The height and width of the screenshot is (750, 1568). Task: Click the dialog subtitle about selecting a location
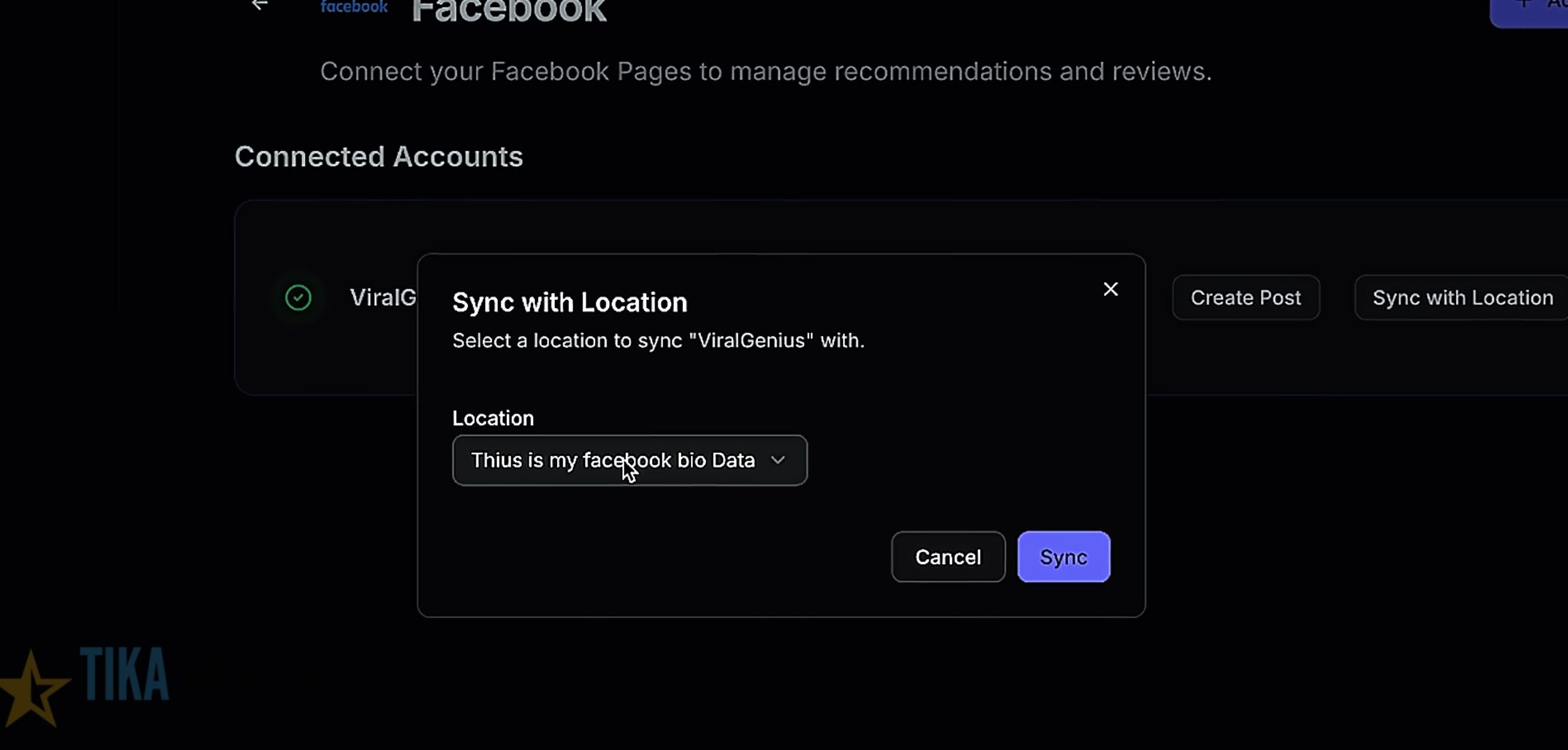[x=658, y=340]
